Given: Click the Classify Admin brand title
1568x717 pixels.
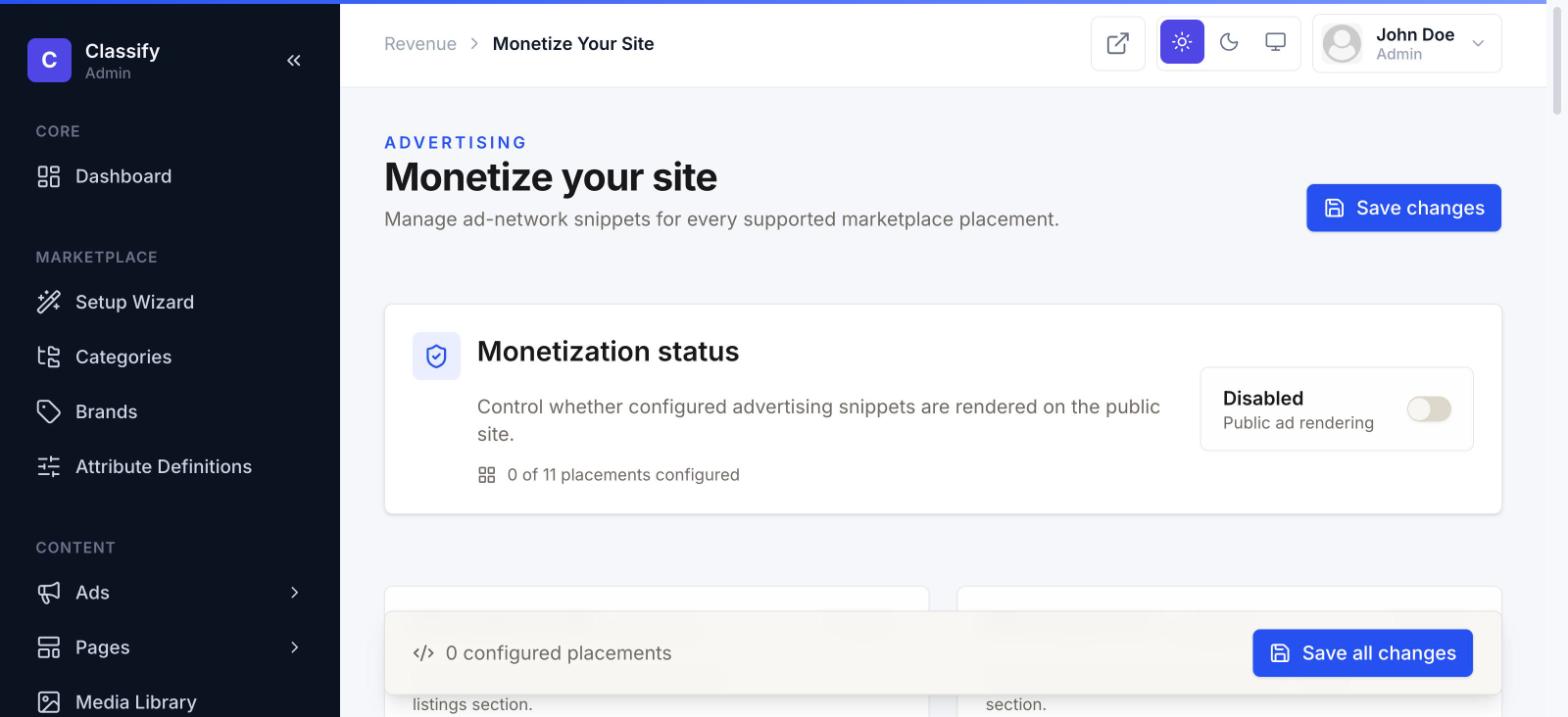Looking at the screenshot, I should 122,60.
